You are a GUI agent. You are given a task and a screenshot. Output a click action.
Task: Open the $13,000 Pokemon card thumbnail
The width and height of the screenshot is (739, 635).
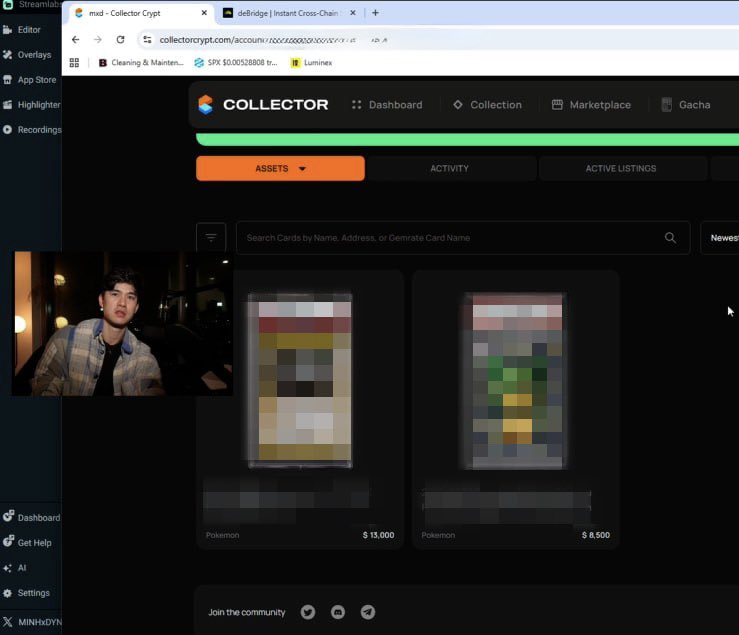point(300,380)
